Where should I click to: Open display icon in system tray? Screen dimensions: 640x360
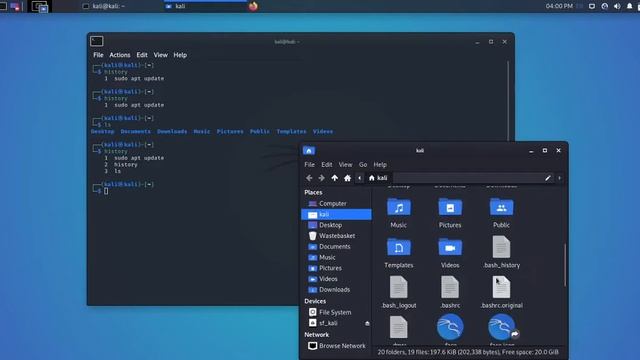[592, 6]
